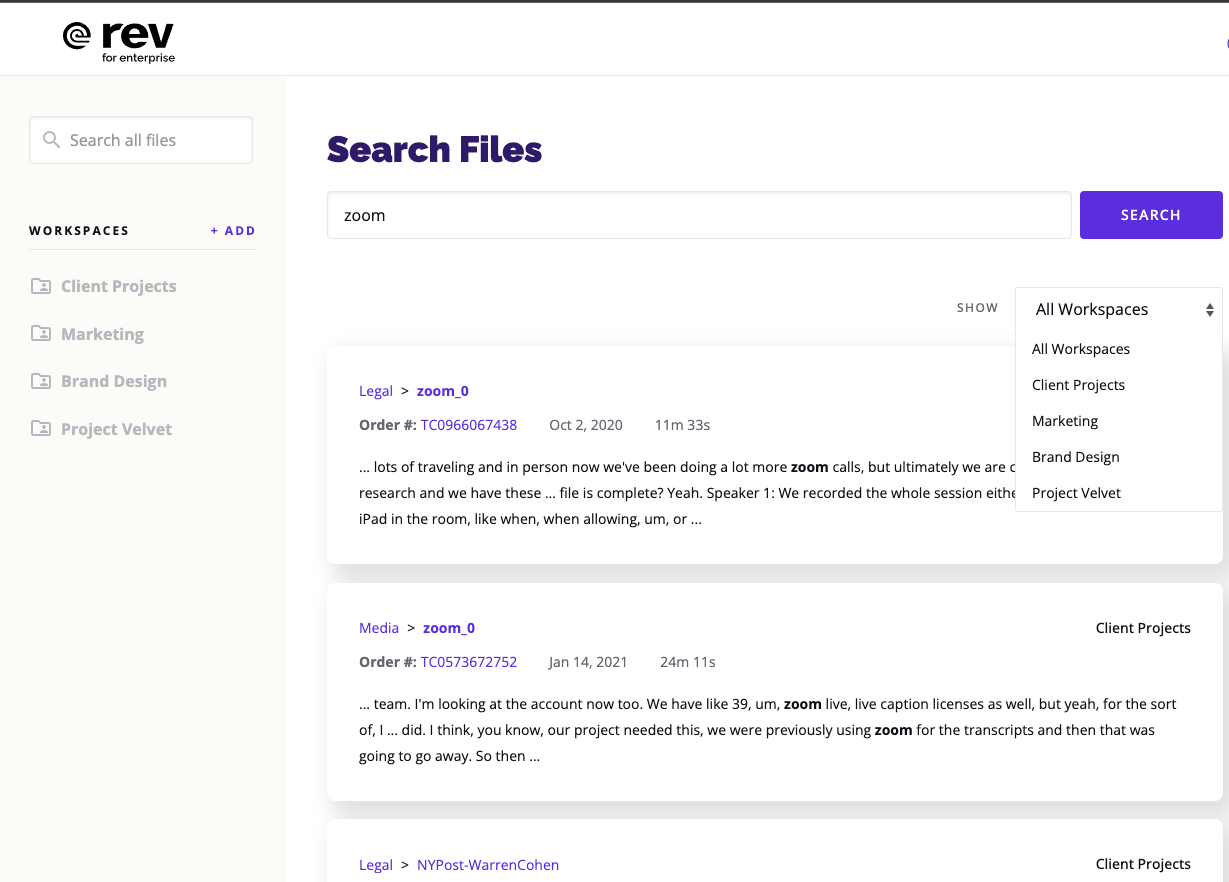Click Client Projects label on the Media result
Image resolution: width=1229 pixels, height=882 pixels.
tap(1143, 628)
